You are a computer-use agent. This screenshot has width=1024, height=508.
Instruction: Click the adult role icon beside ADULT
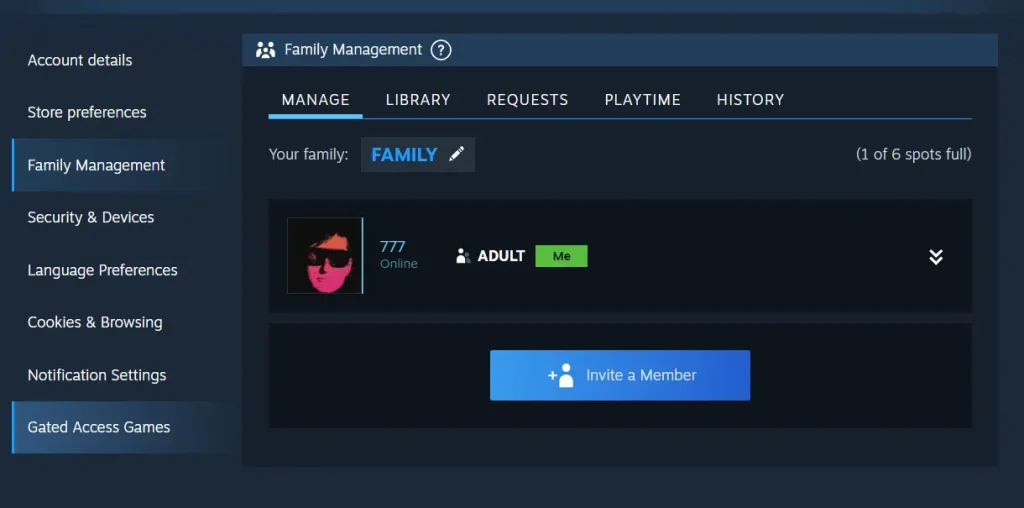click(463, 256)
